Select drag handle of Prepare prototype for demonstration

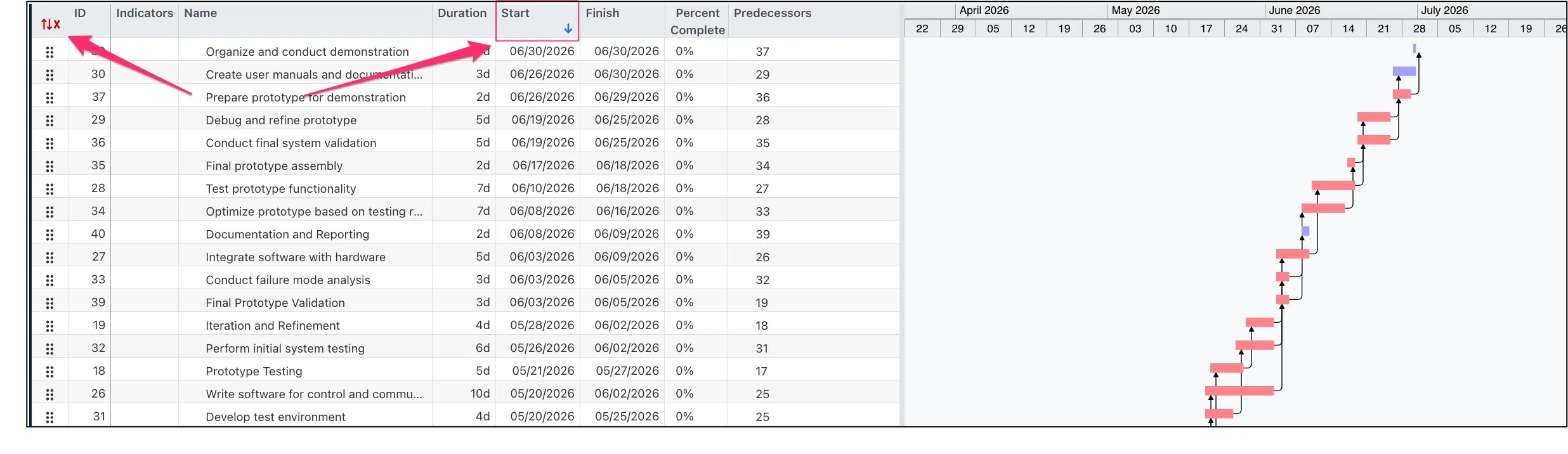[49, 98]
